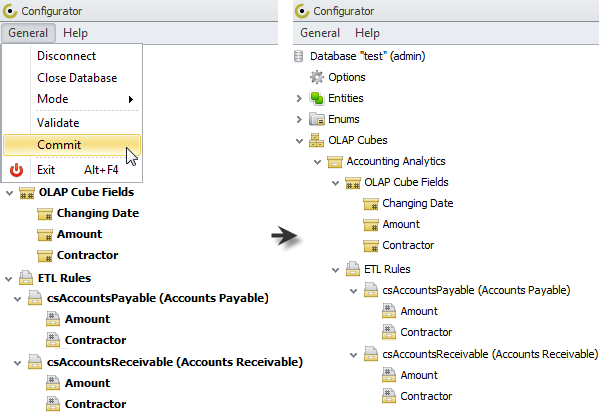Screen dimensions: 600x420
Task: Click the Entities green cubes icon
Action: point(317,98)
